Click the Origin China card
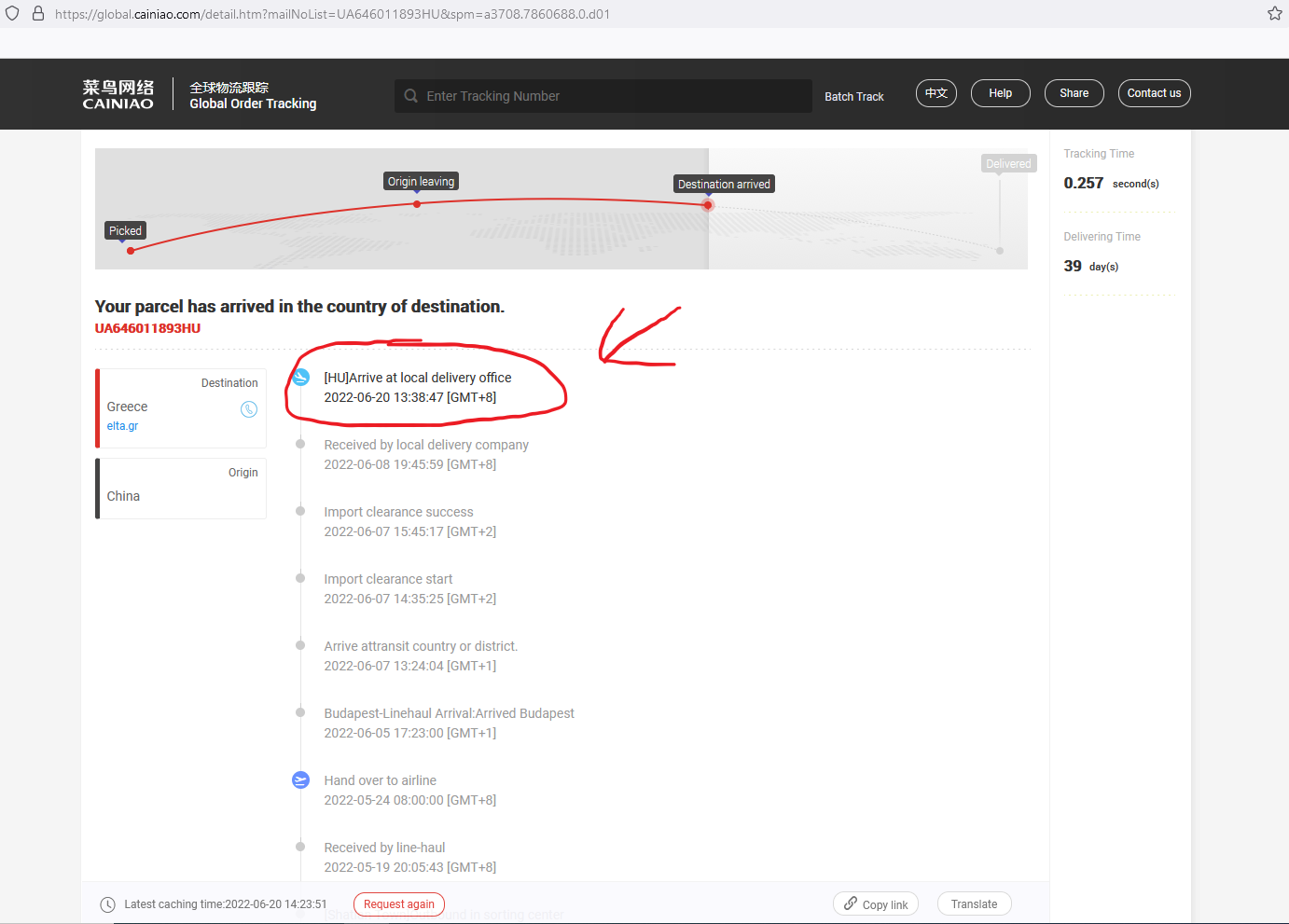1289x924 pixels. click(x=181, y=489)
